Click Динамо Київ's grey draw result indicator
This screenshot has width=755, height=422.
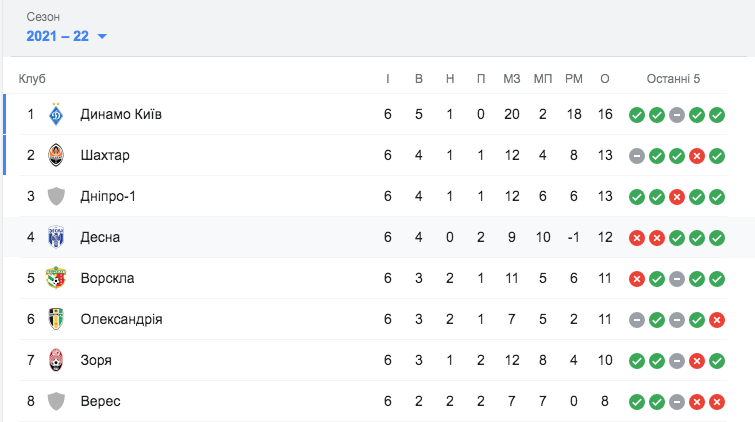[x=677, y=115]
